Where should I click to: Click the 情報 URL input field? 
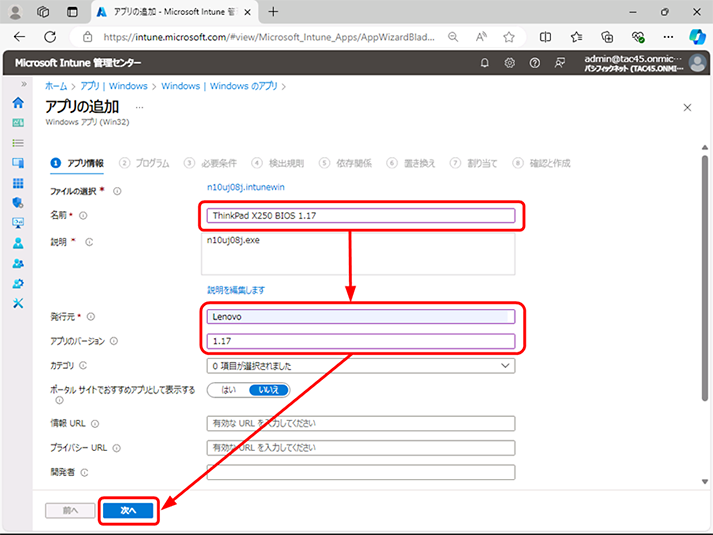361,423
